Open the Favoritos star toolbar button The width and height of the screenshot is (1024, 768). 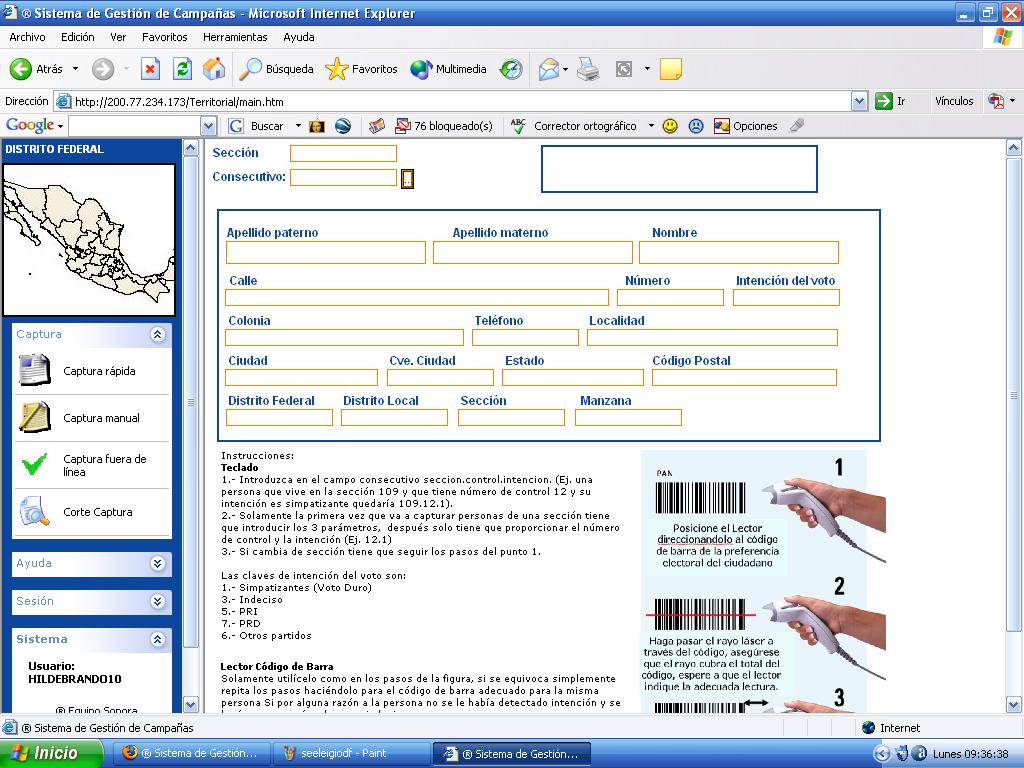click(361, 69)
